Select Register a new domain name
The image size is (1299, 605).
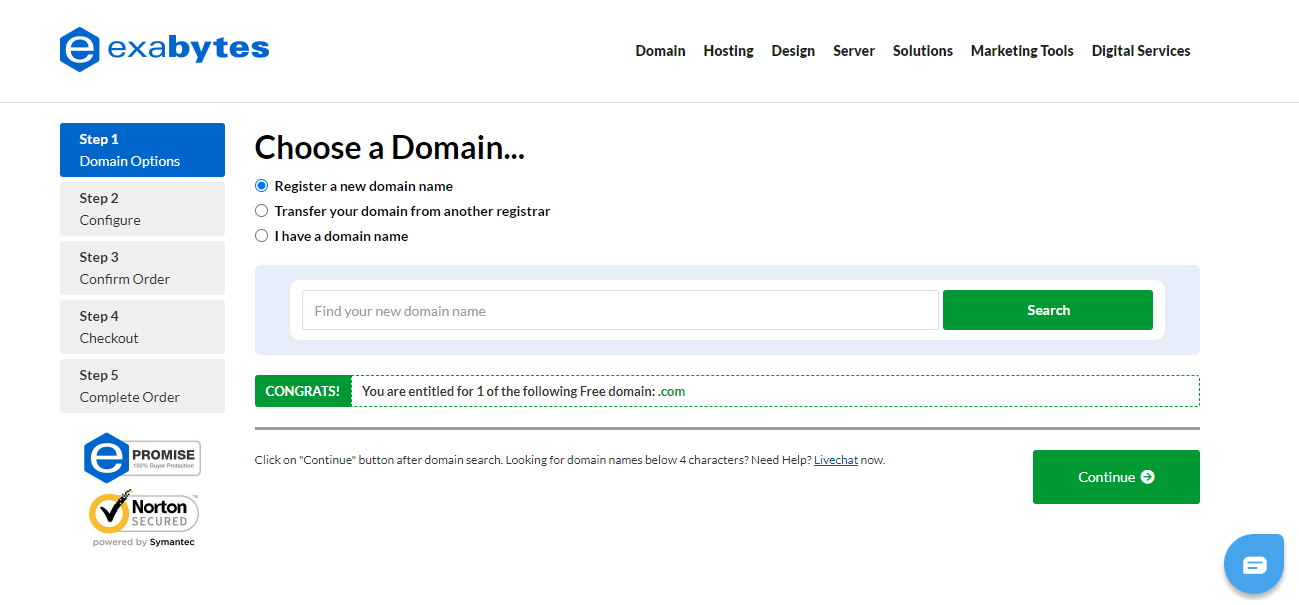(261, 185)
